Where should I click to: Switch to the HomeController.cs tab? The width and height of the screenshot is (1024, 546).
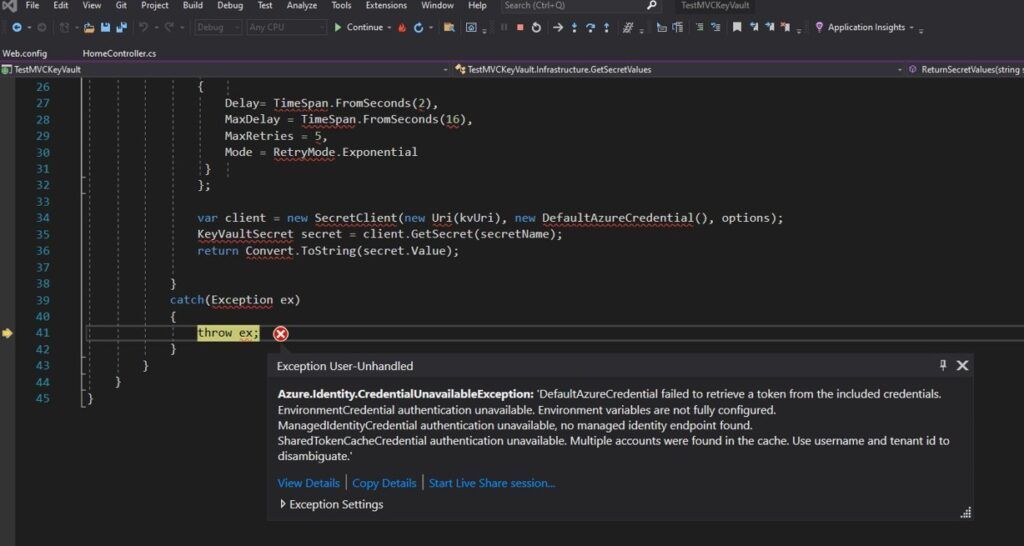pyautogui.click(x=119, y=53)
